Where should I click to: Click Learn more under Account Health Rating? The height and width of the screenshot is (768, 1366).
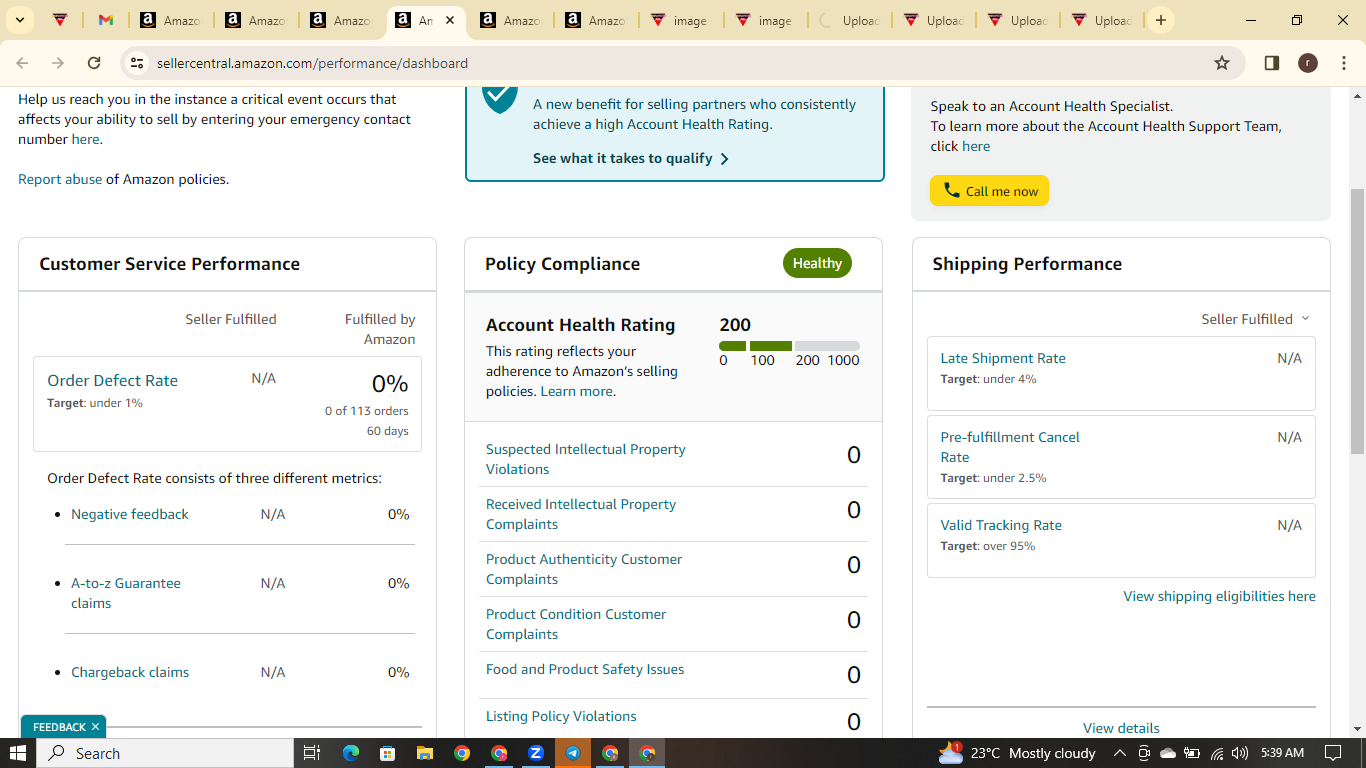point(576,391)
